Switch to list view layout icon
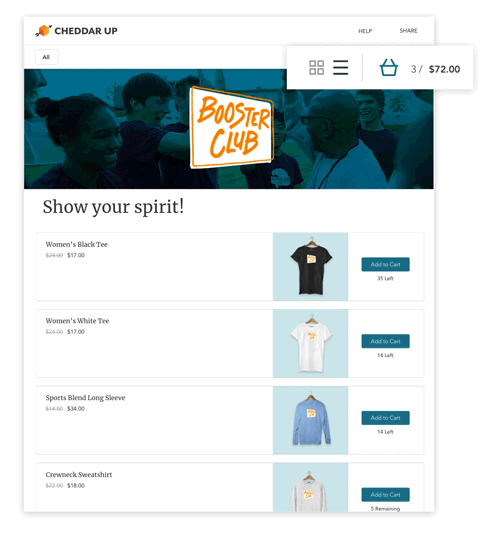The image size is (487, 535). (x=341, y=68)
